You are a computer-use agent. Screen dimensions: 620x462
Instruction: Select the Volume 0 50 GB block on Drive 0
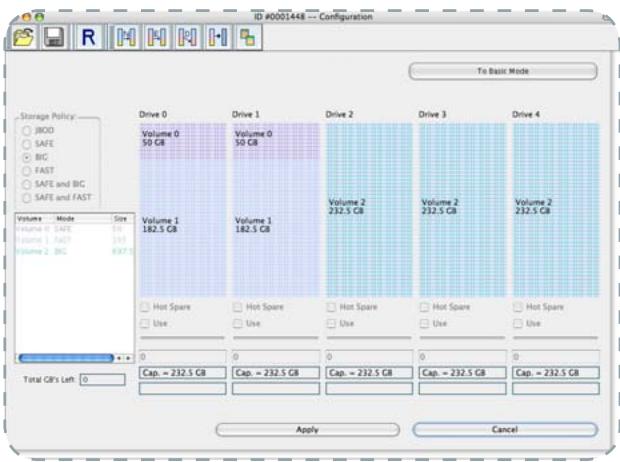coord(183,141)
